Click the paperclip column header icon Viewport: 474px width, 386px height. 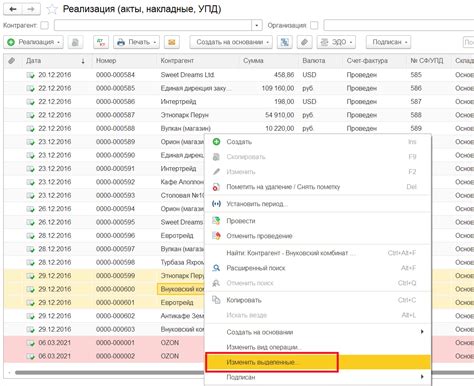(x=12, y=61)
